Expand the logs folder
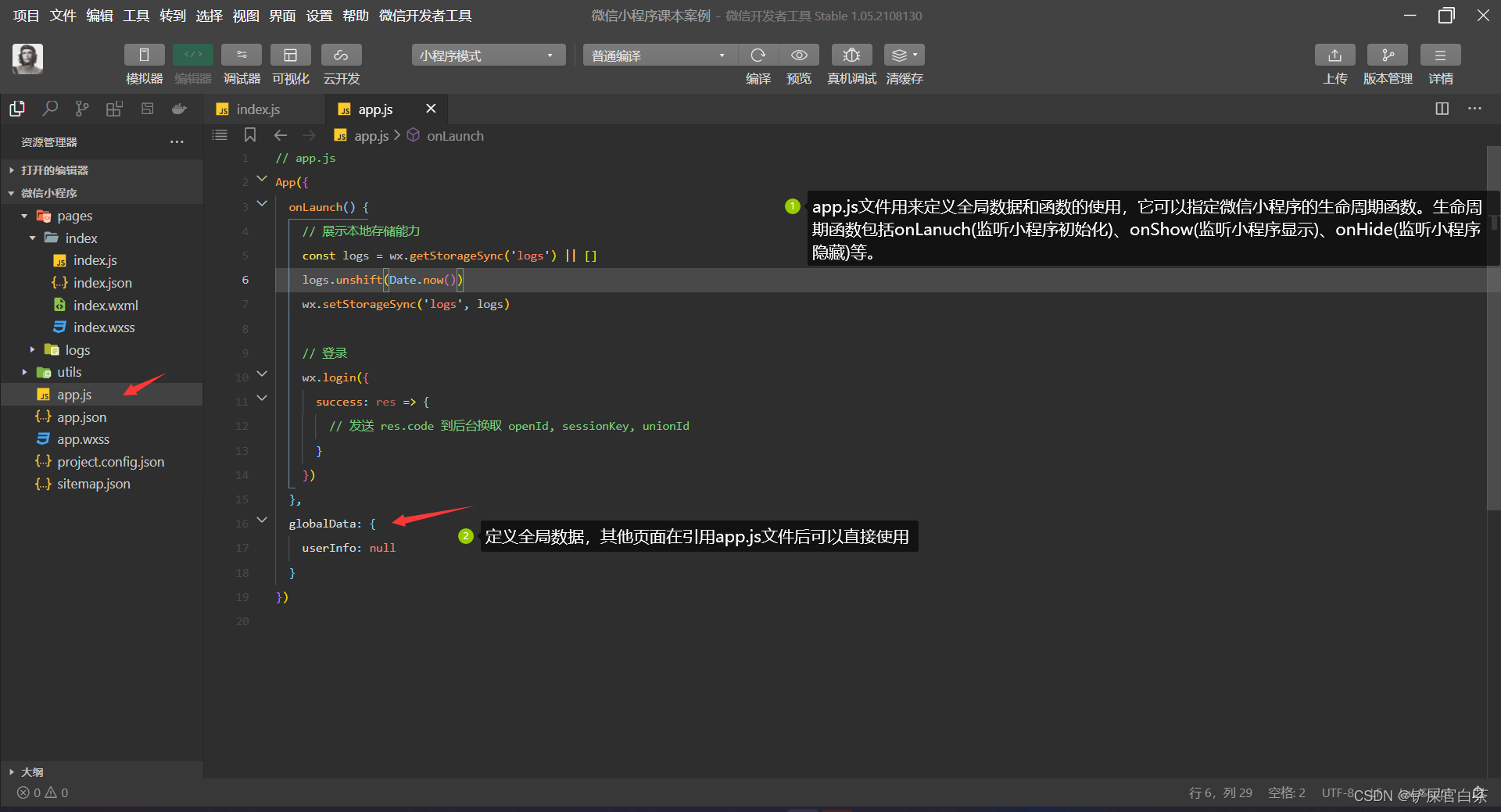The height and width of the screenshot is (812, 1501). point(102,350)
